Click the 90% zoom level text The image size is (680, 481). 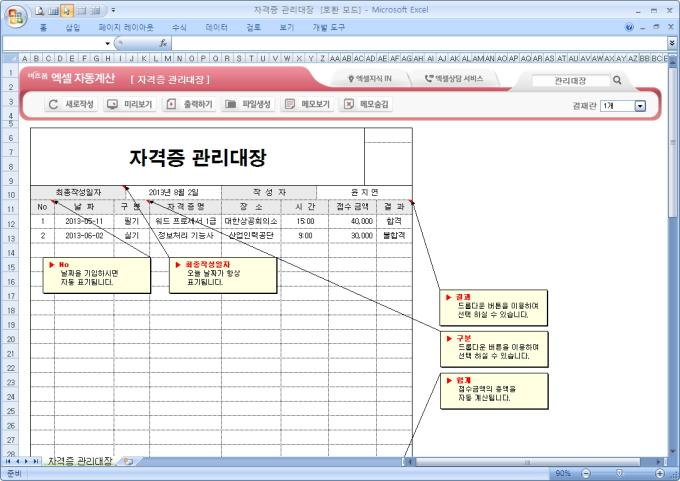562,473
